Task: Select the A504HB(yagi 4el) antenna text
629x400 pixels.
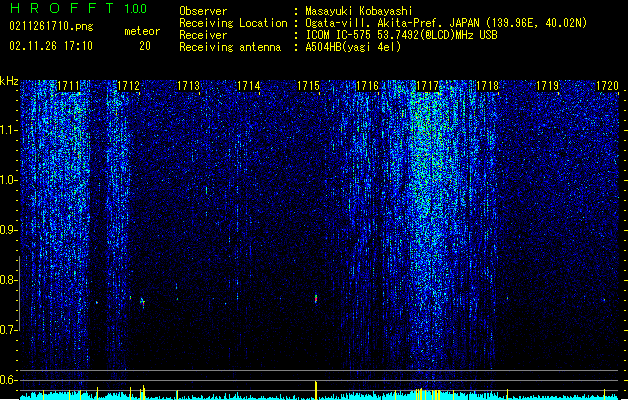Action: pos(353,47)
